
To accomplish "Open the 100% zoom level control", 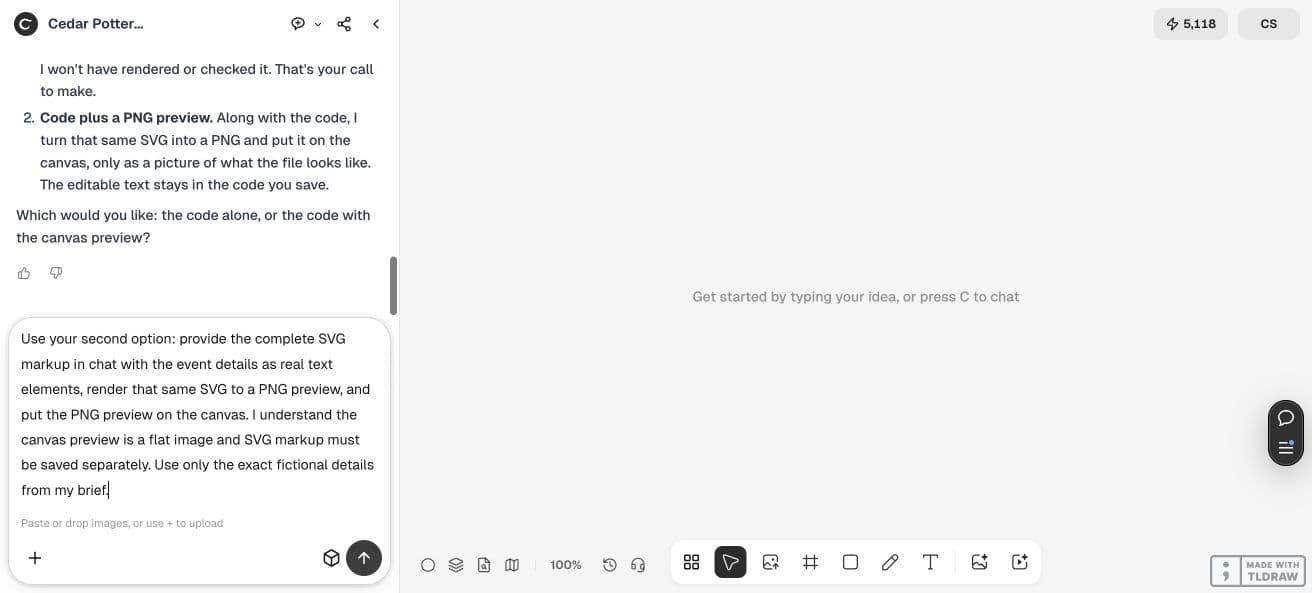I will tap(566, 565).
